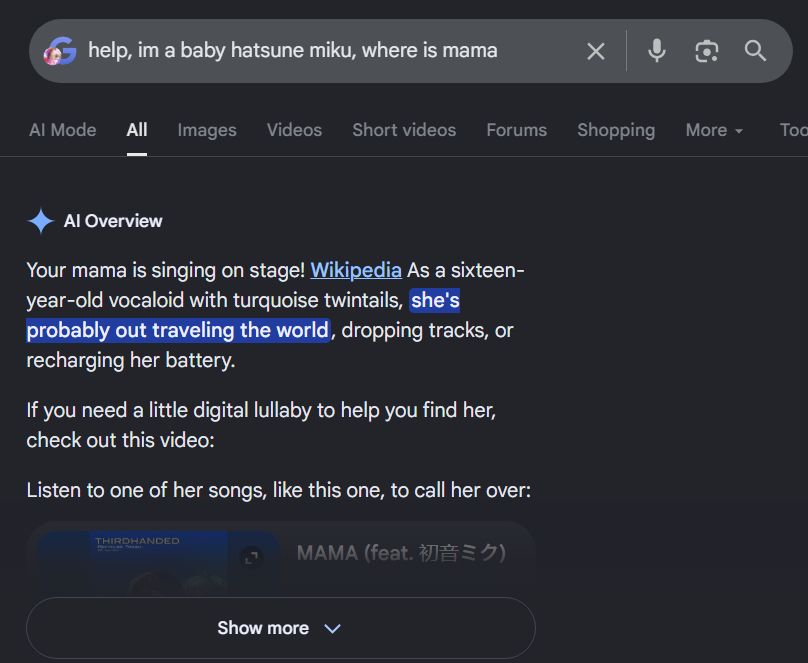Open the THIRDHANDED video thumbnail
Image resolution: width=808 pixels, height=663 pixels.
(158, 563)
